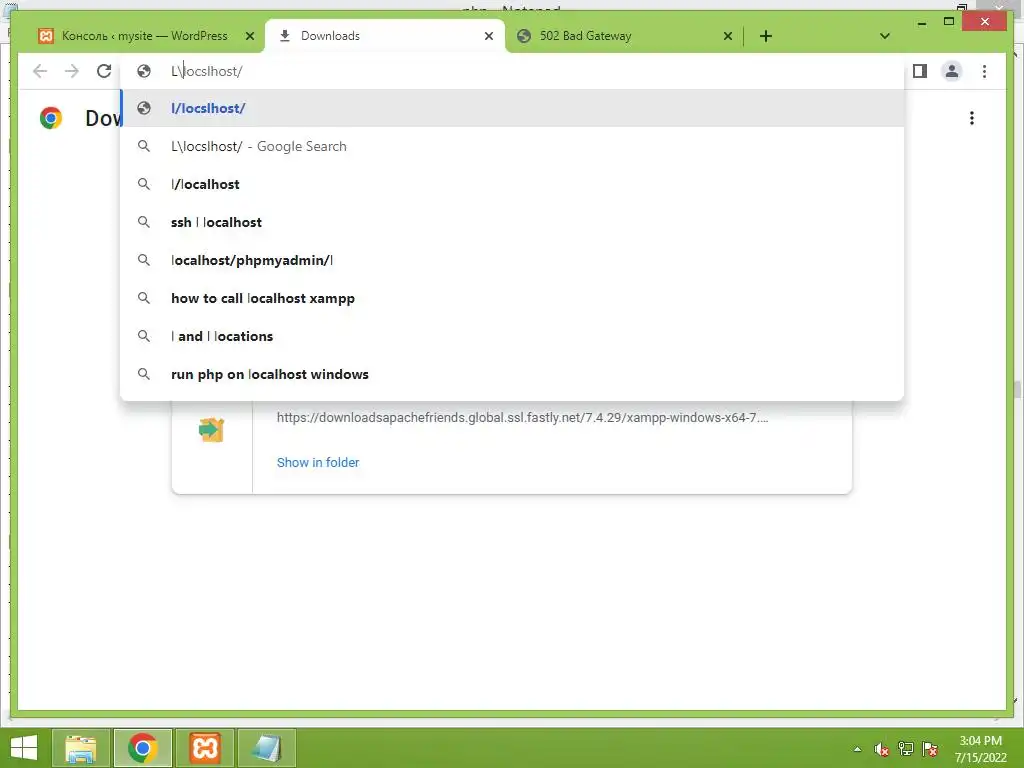Viewport: 1024px width, 768px height.
Task: Switch to the Консоль mysite WordPress tab
Action: 145,36
